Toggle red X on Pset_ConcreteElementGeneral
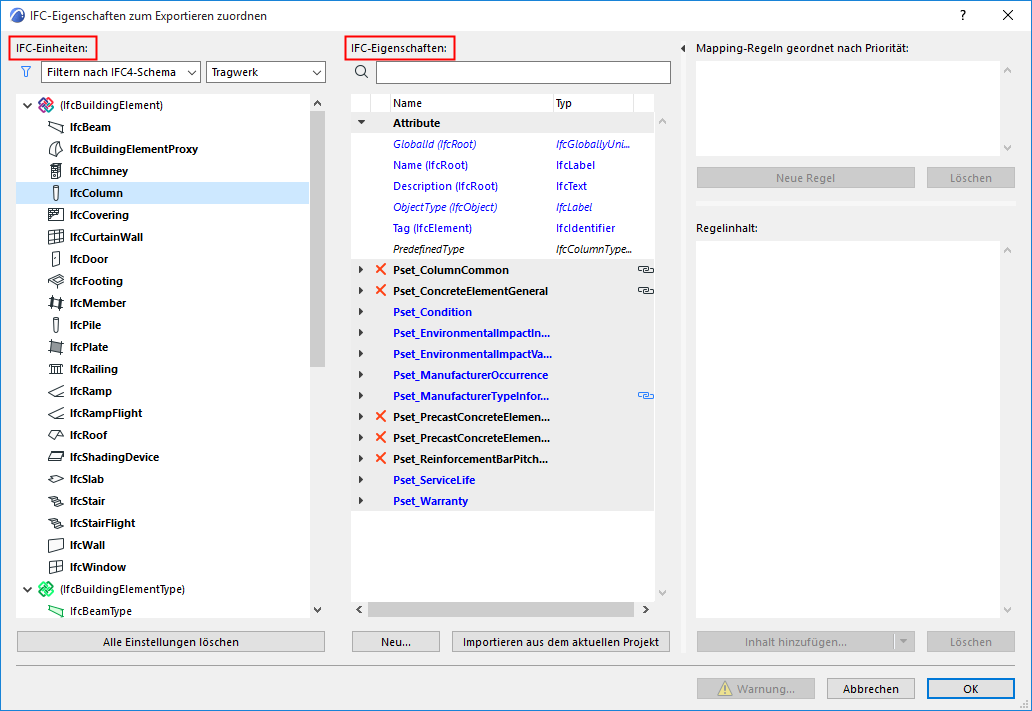Viewport: 1032px width, 711px height. tap(380, 290)
